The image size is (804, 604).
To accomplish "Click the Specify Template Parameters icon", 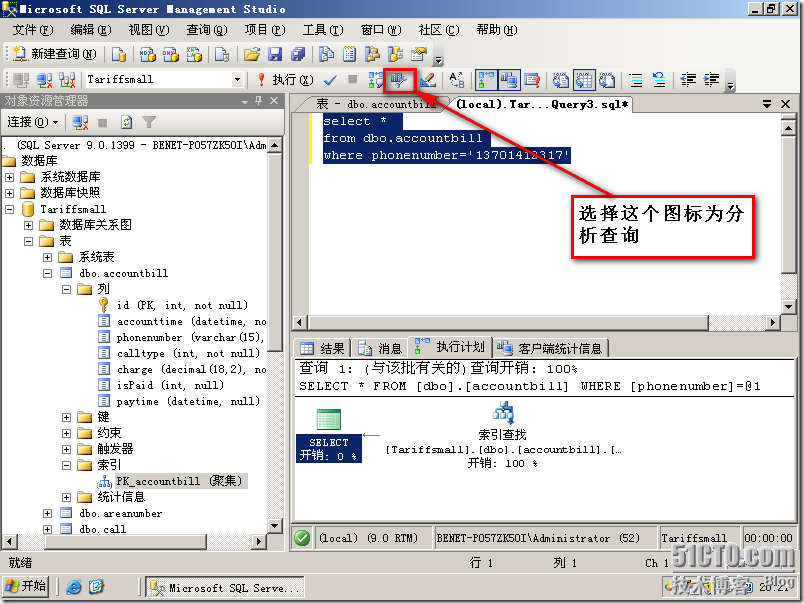I will (456, 79).
